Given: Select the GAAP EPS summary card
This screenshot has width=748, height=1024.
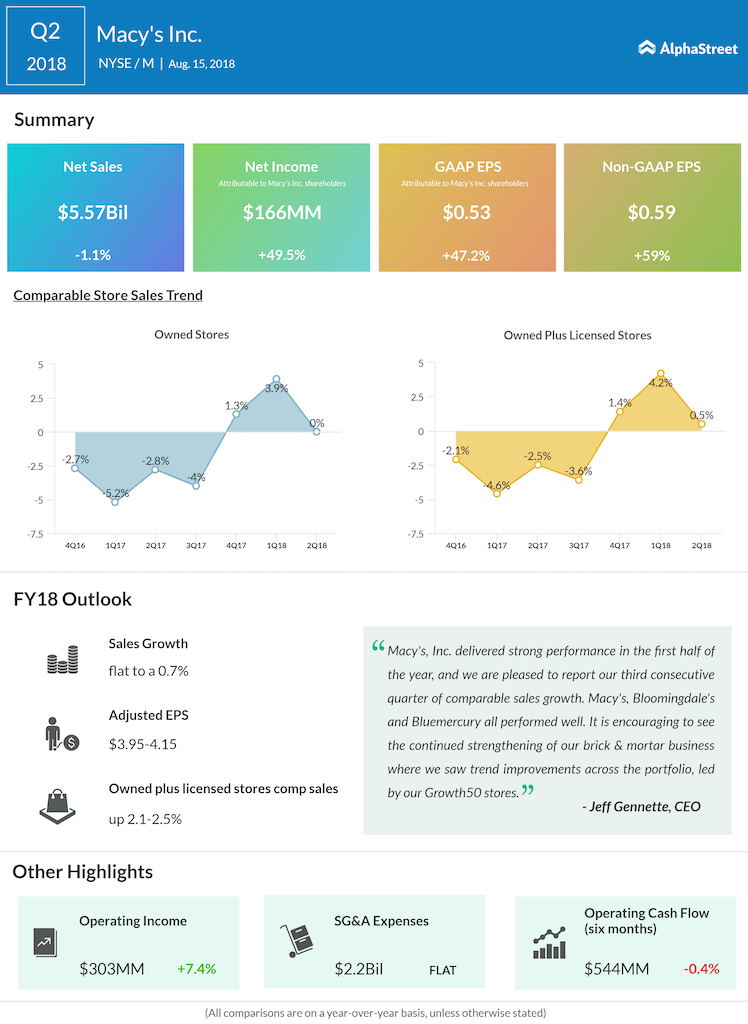Looking at the screenshot, I should 467,208.
